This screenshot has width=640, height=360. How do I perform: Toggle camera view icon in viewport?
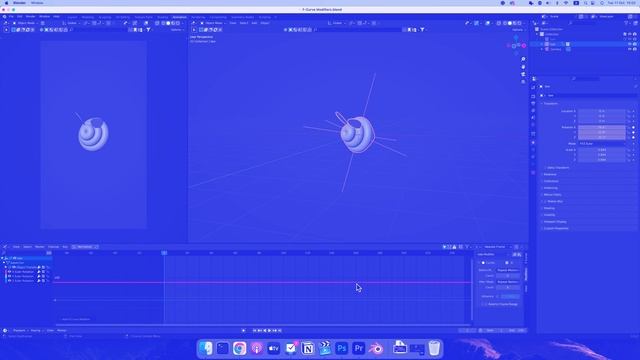[x=523, y=74]
